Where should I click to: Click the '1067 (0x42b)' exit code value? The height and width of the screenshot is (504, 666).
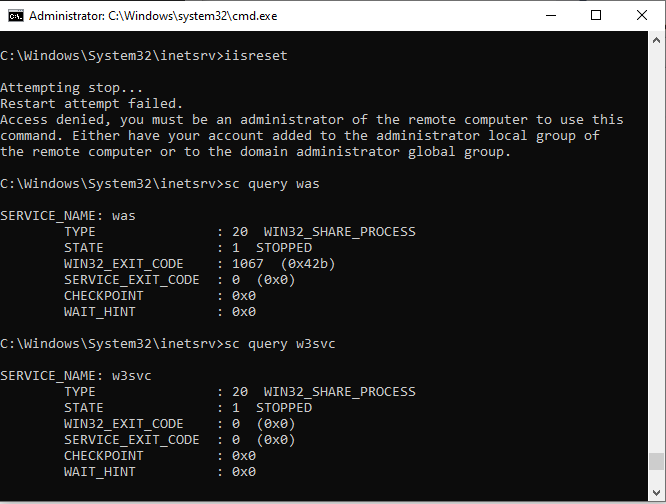[x=283, y=264]
